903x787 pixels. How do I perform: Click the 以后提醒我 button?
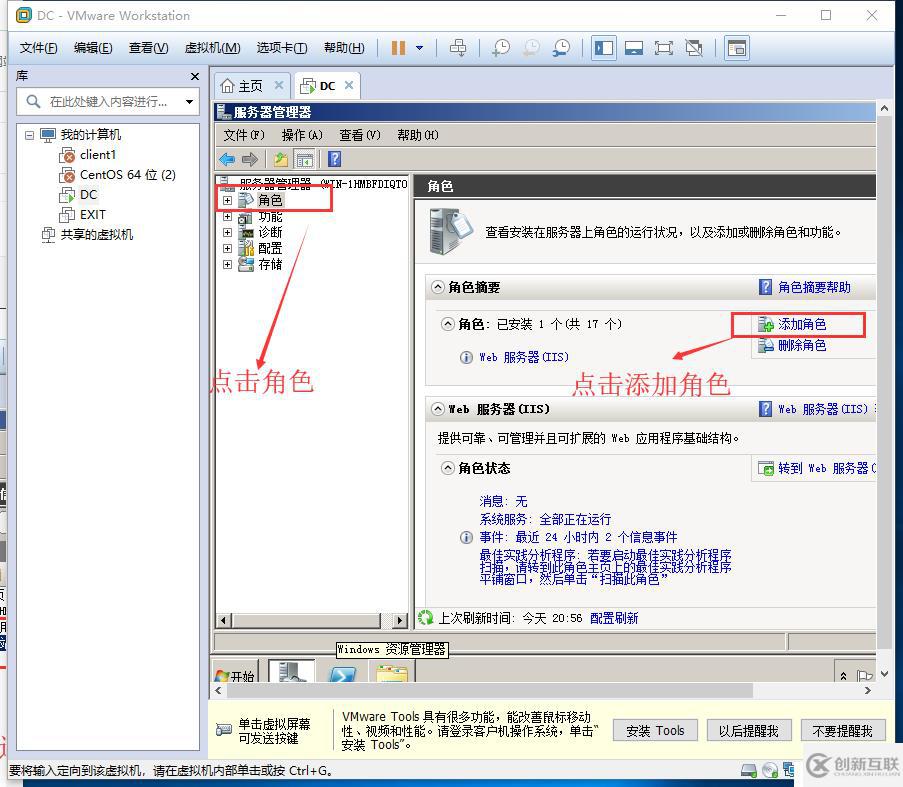(x=749, y=731)
